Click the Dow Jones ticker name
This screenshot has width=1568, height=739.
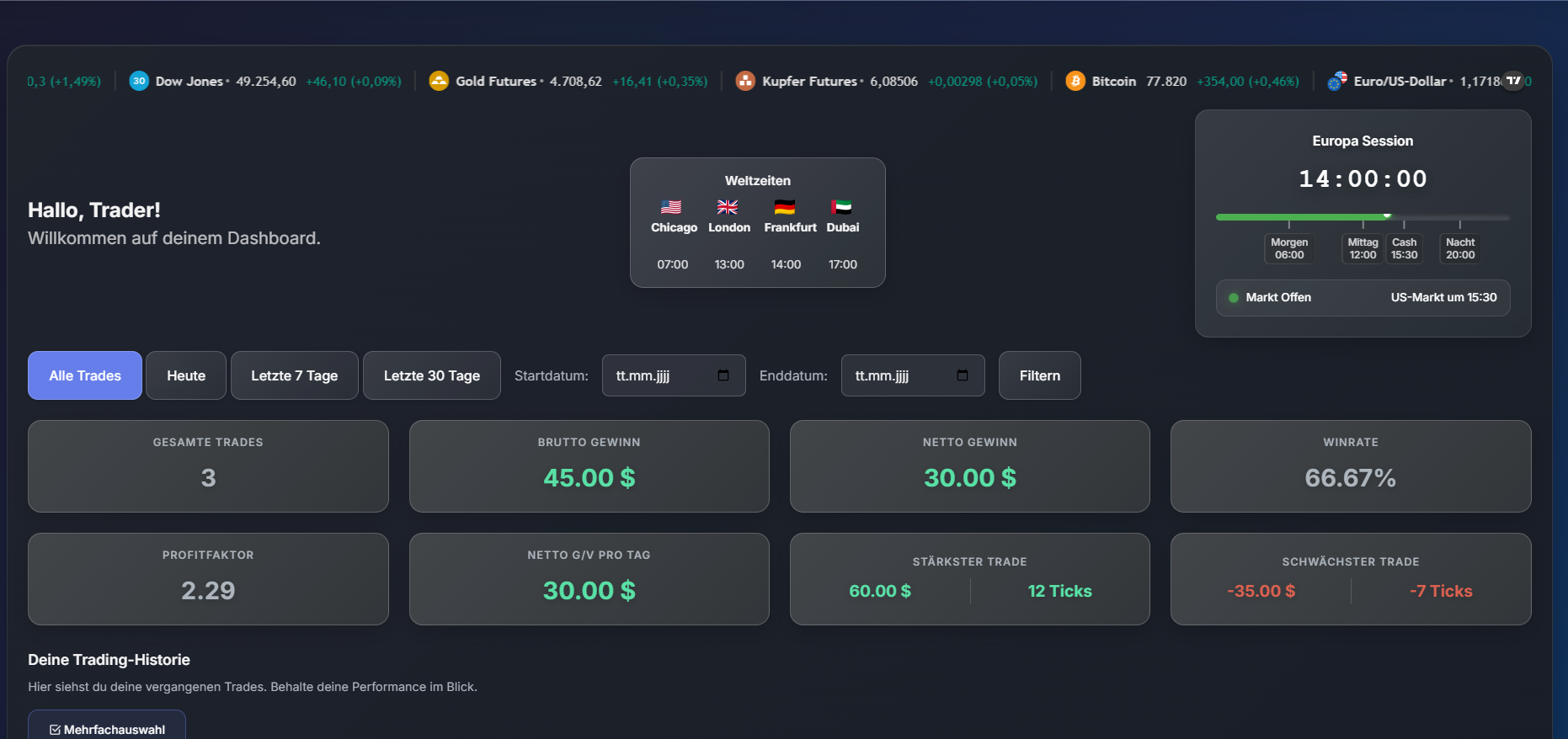click(x=189, y=81)
